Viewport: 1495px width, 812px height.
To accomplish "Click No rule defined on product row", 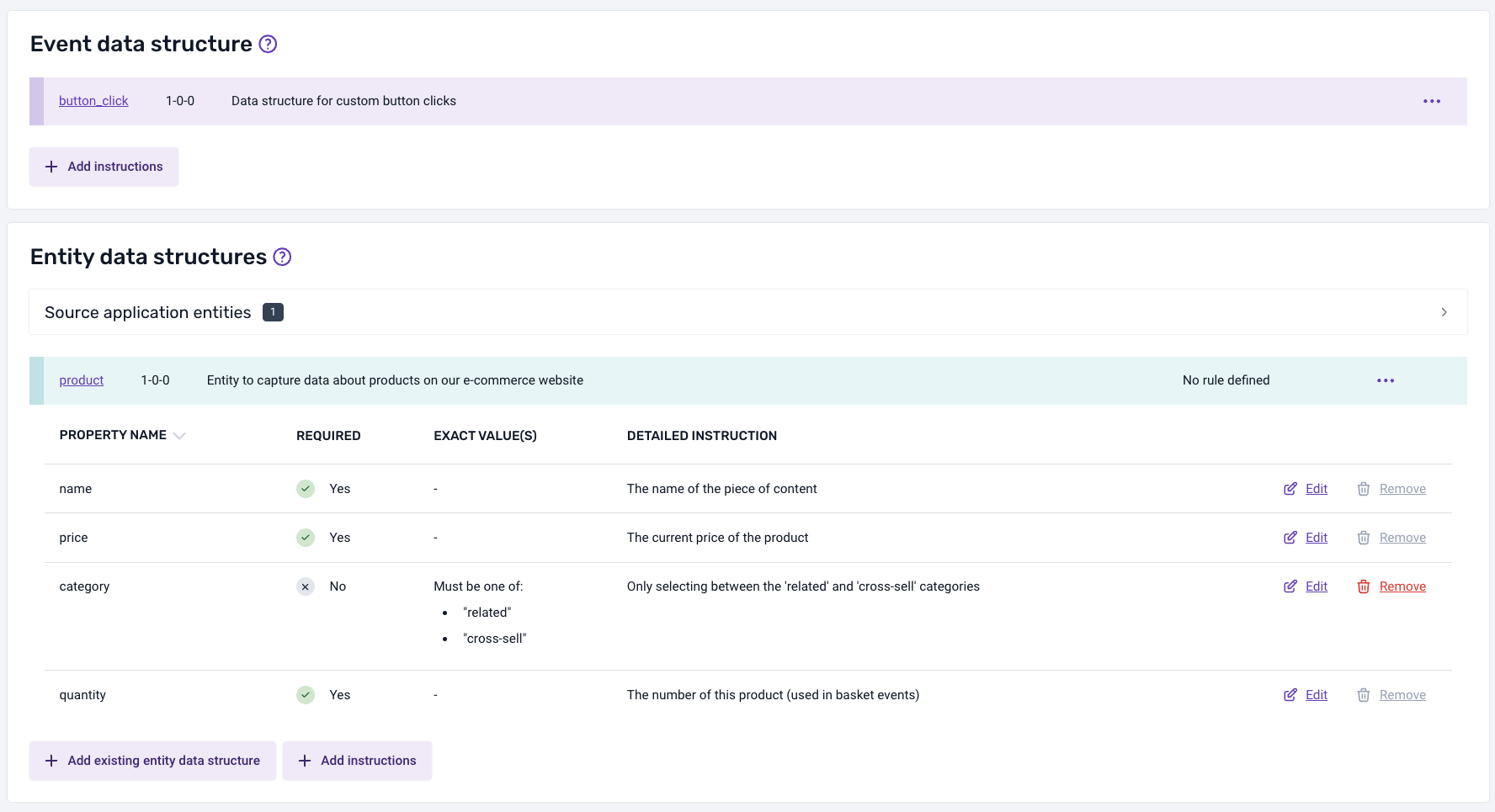I will tap(1226, 380).
